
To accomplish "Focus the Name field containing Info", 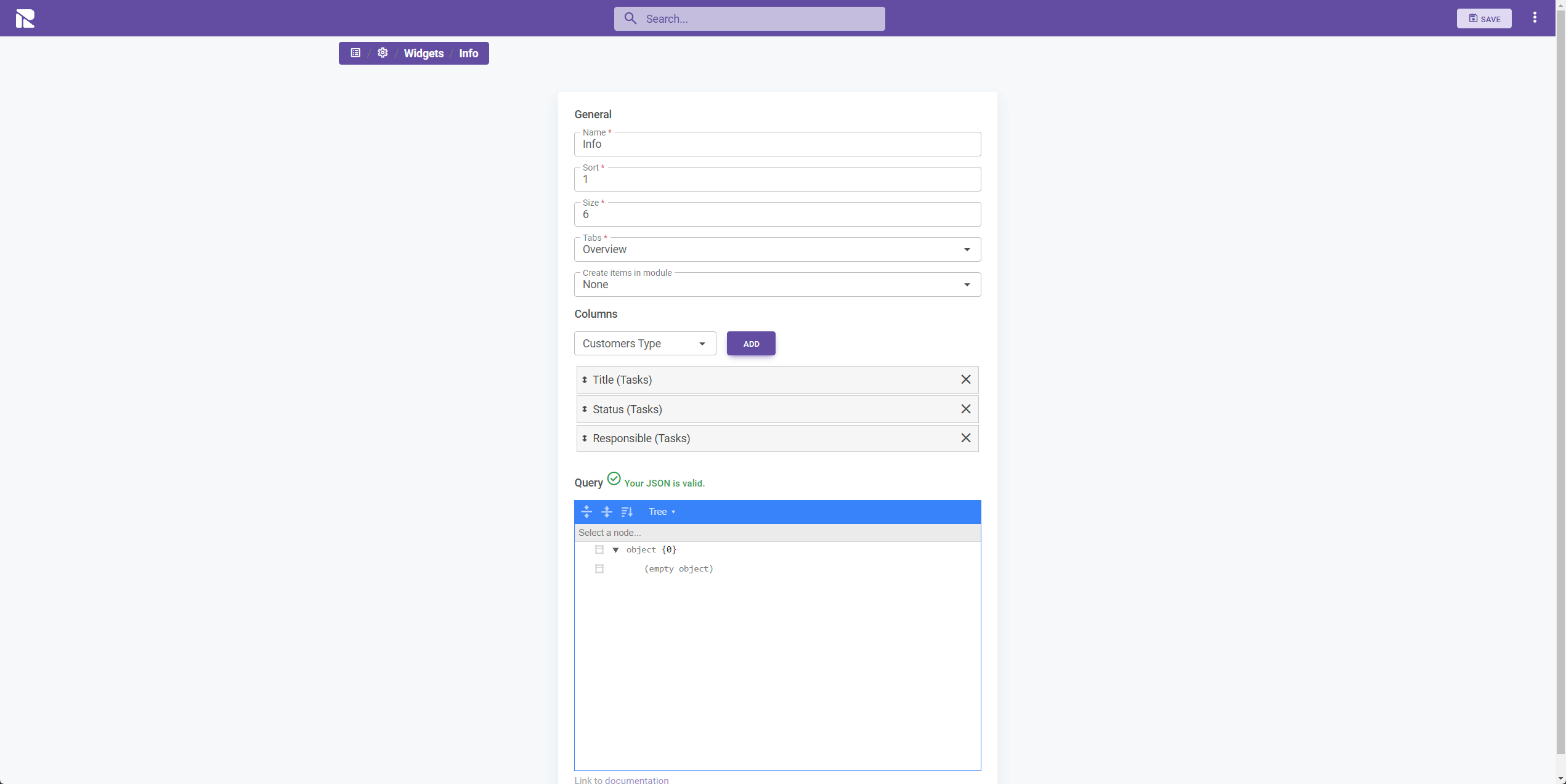I will 777,144.
